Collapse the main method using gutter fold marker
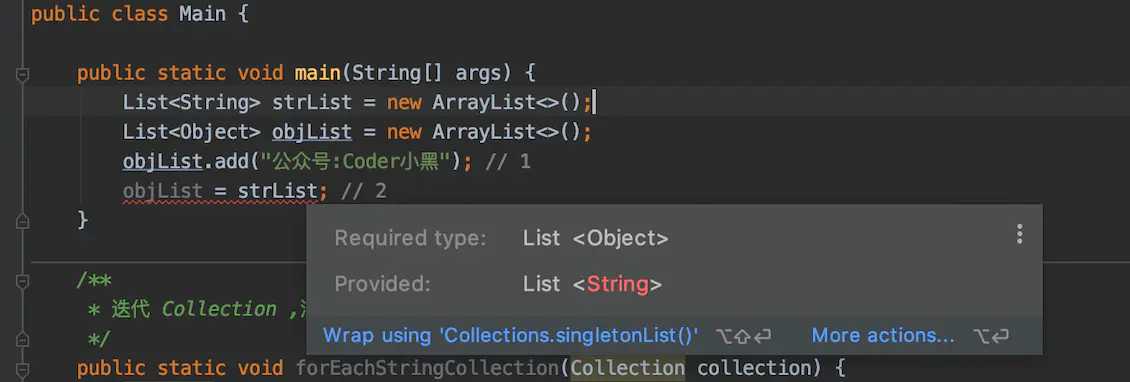1130x382 pixels. 22,74
